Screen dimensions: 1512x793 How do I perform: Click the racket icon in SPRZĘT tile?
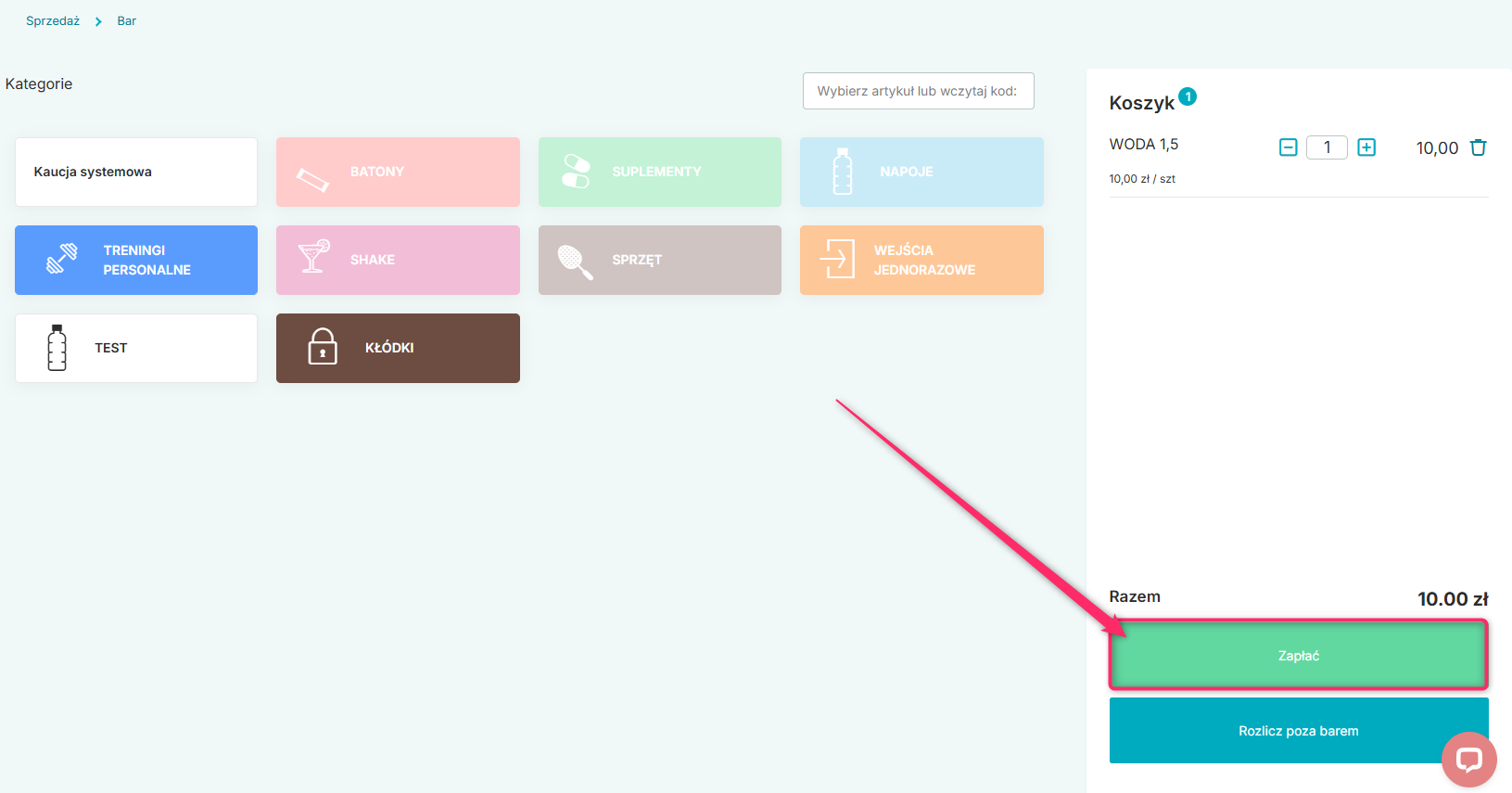coord(575,262)
